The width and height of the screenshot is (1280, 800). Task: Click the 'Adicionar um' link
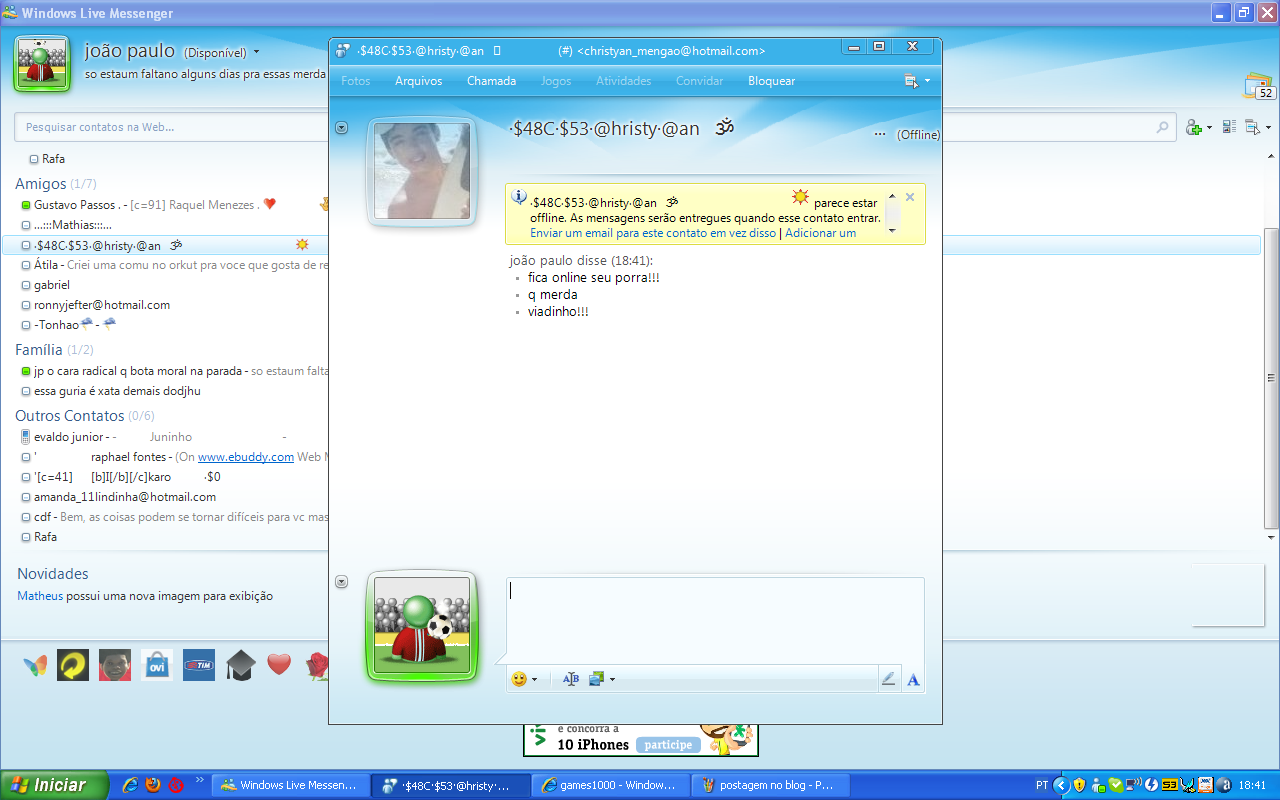pyautogui.click(x=820, y=233)
